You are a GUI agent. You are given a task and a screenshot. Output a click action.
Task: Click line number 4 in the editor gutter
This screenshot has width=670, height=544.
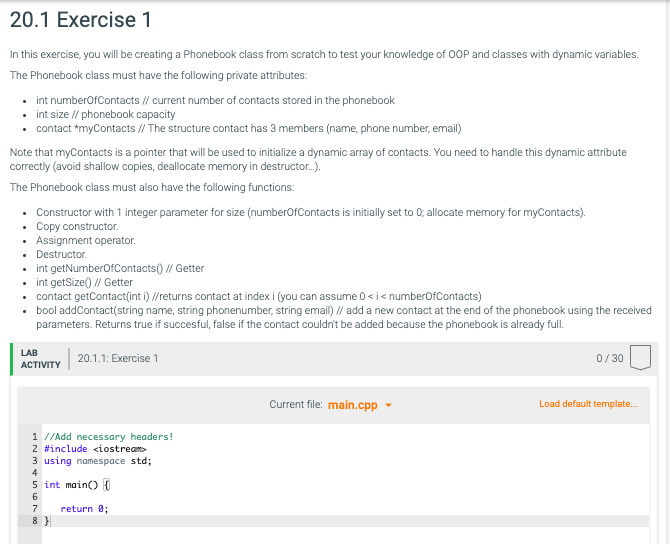pos(35,473)
